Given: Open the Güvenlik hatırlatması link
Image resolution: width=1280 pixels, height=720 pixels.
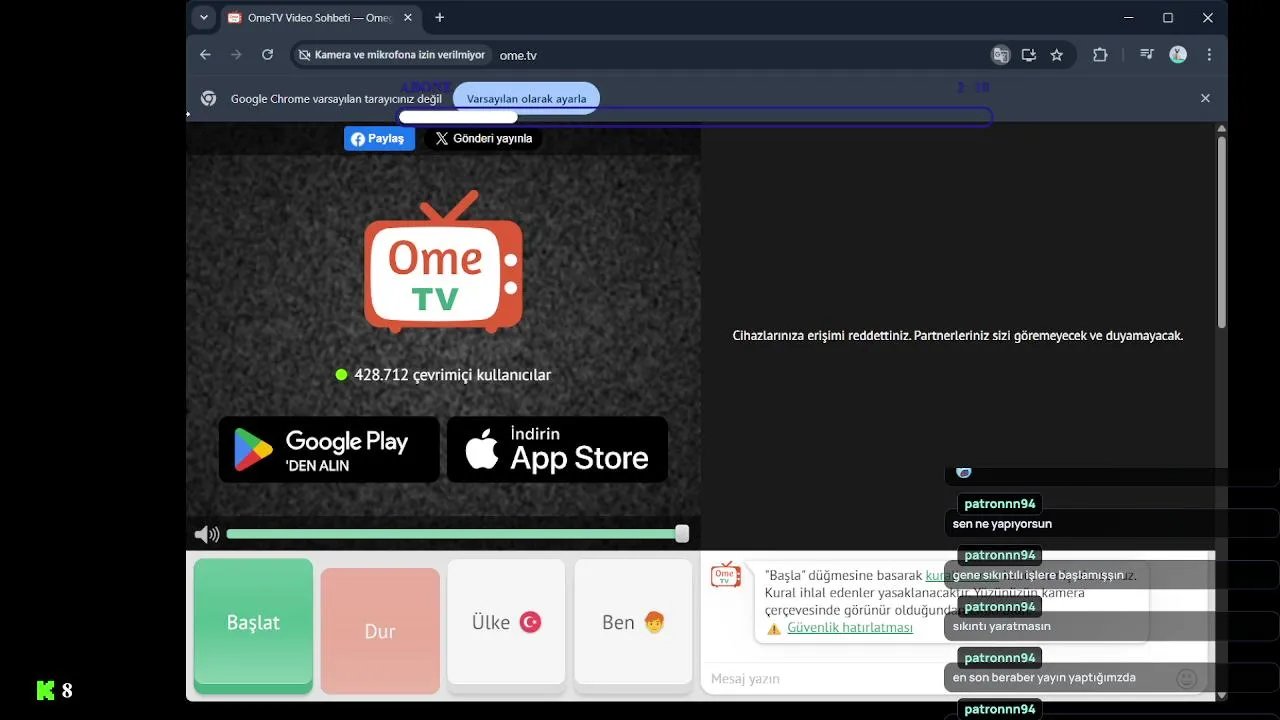Looking at the screenshot, I should (x=850, y=628).
